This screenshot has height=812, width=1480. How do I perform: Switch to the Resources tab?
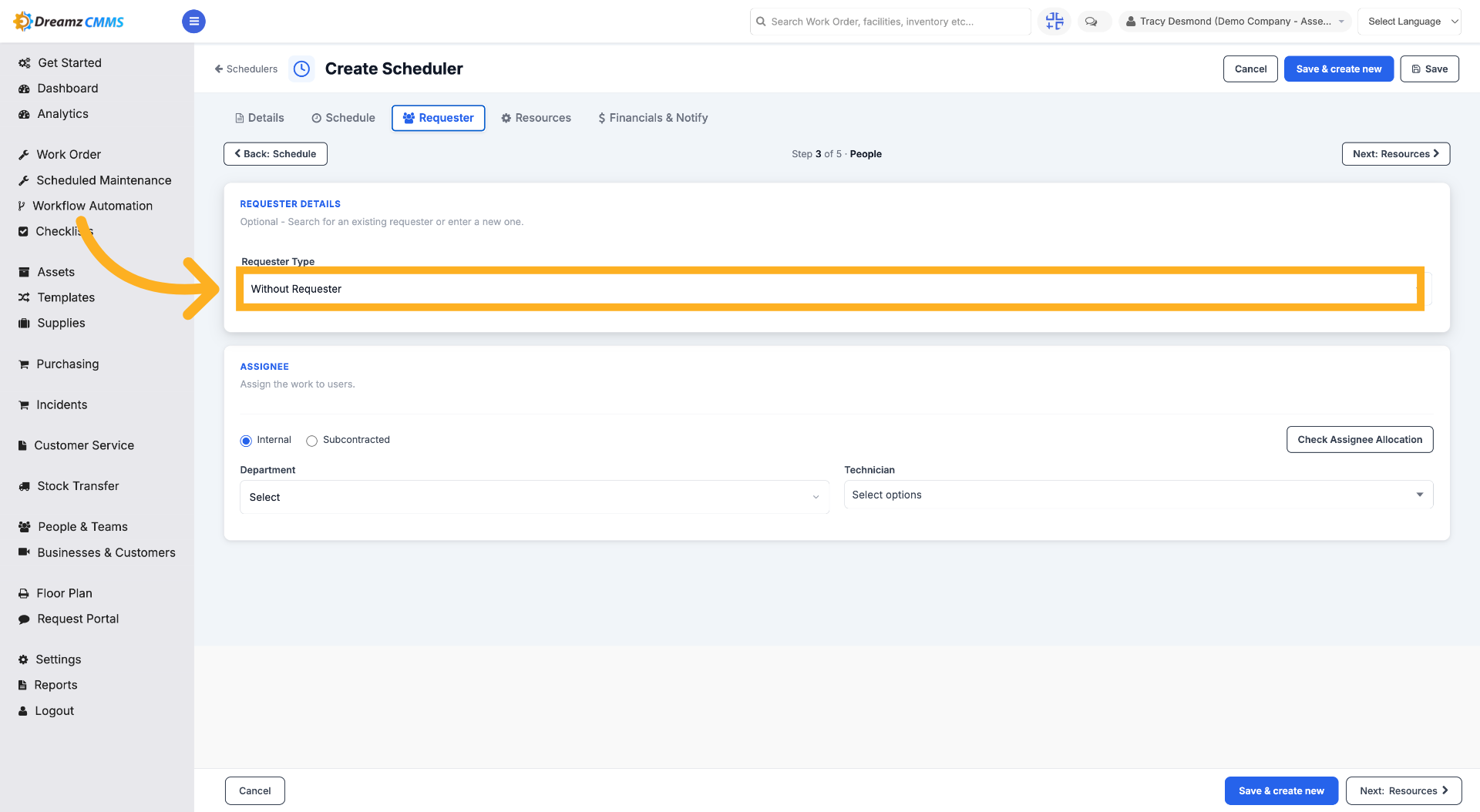point(536,118)
